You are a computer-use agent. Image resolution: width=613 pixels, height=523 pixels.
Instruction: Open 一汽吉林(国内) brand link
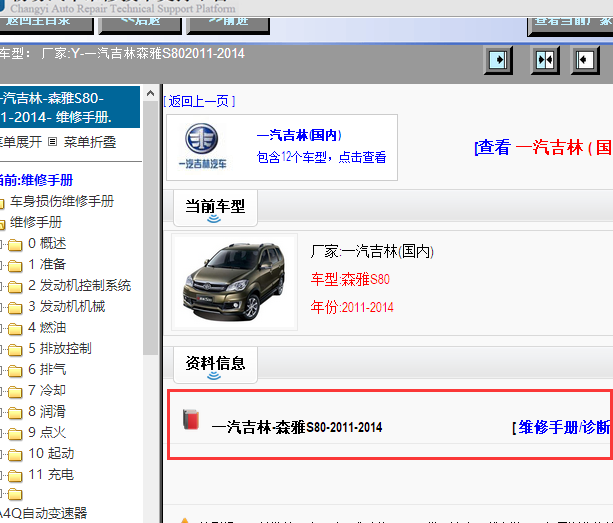tap(299, 135)
